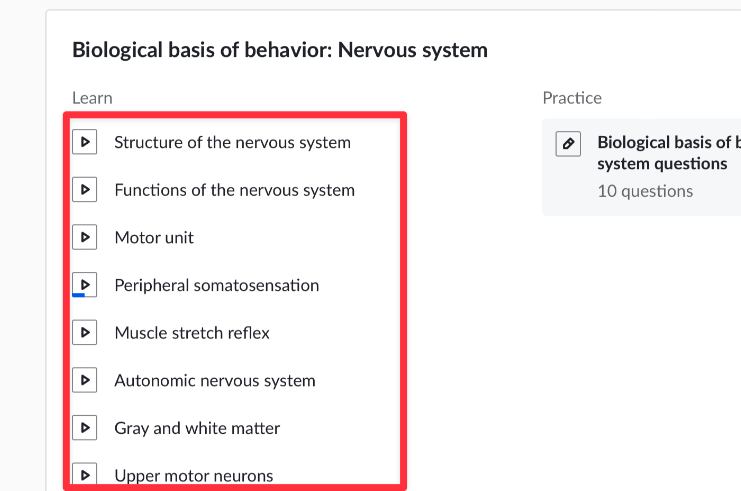Select the Gray and white matter link
Screen dimensions: 741x491
click(197, 428)
